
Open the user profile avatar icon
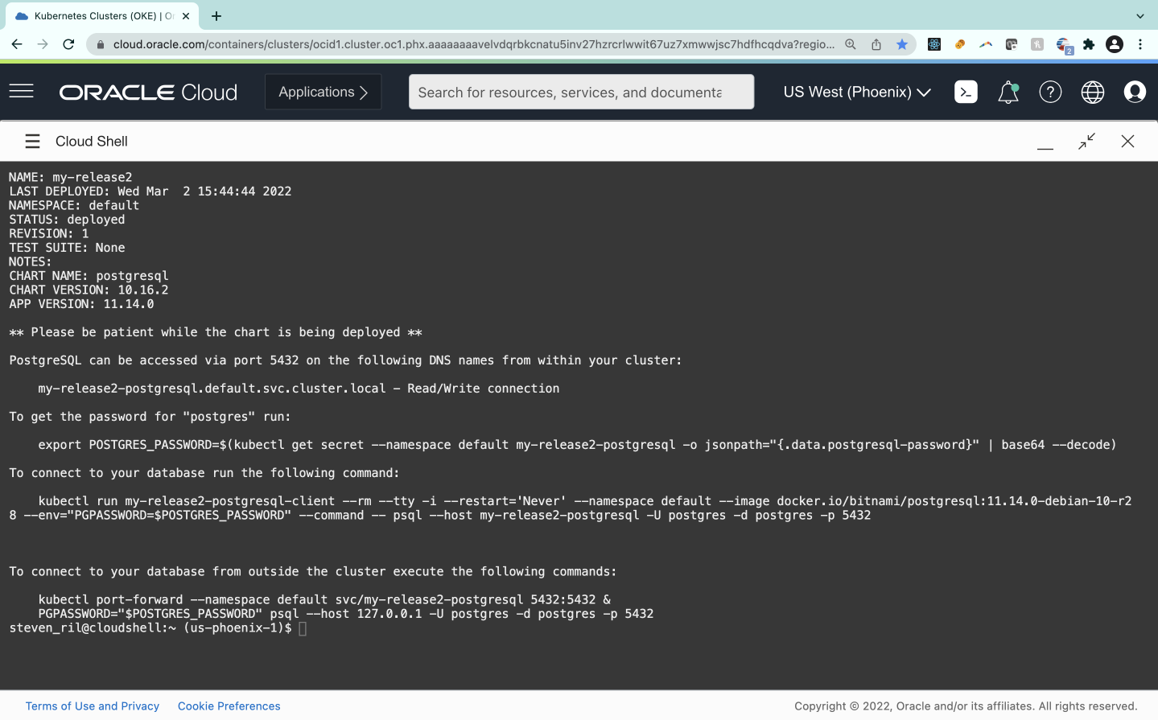tap(1135, 91)
